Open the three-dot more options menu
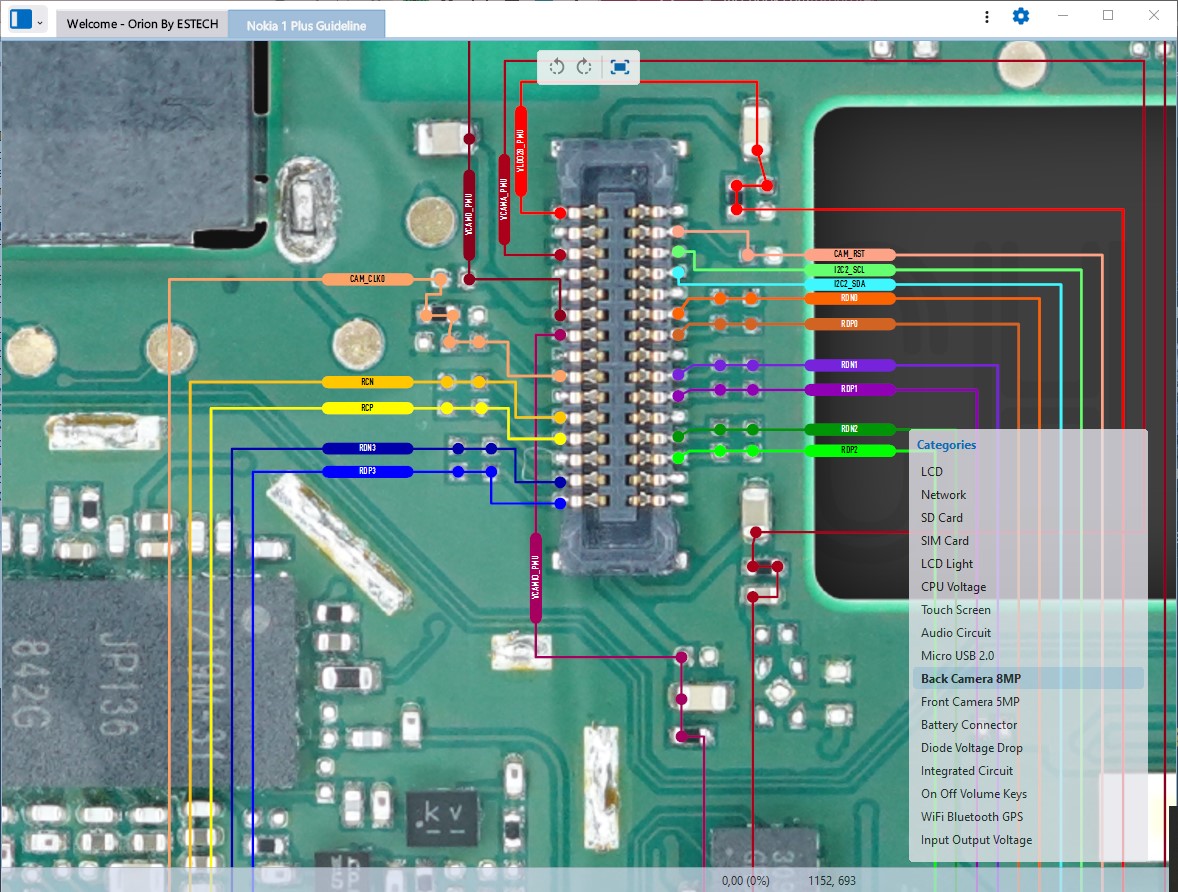The image size is (1178, 892). 987,16
